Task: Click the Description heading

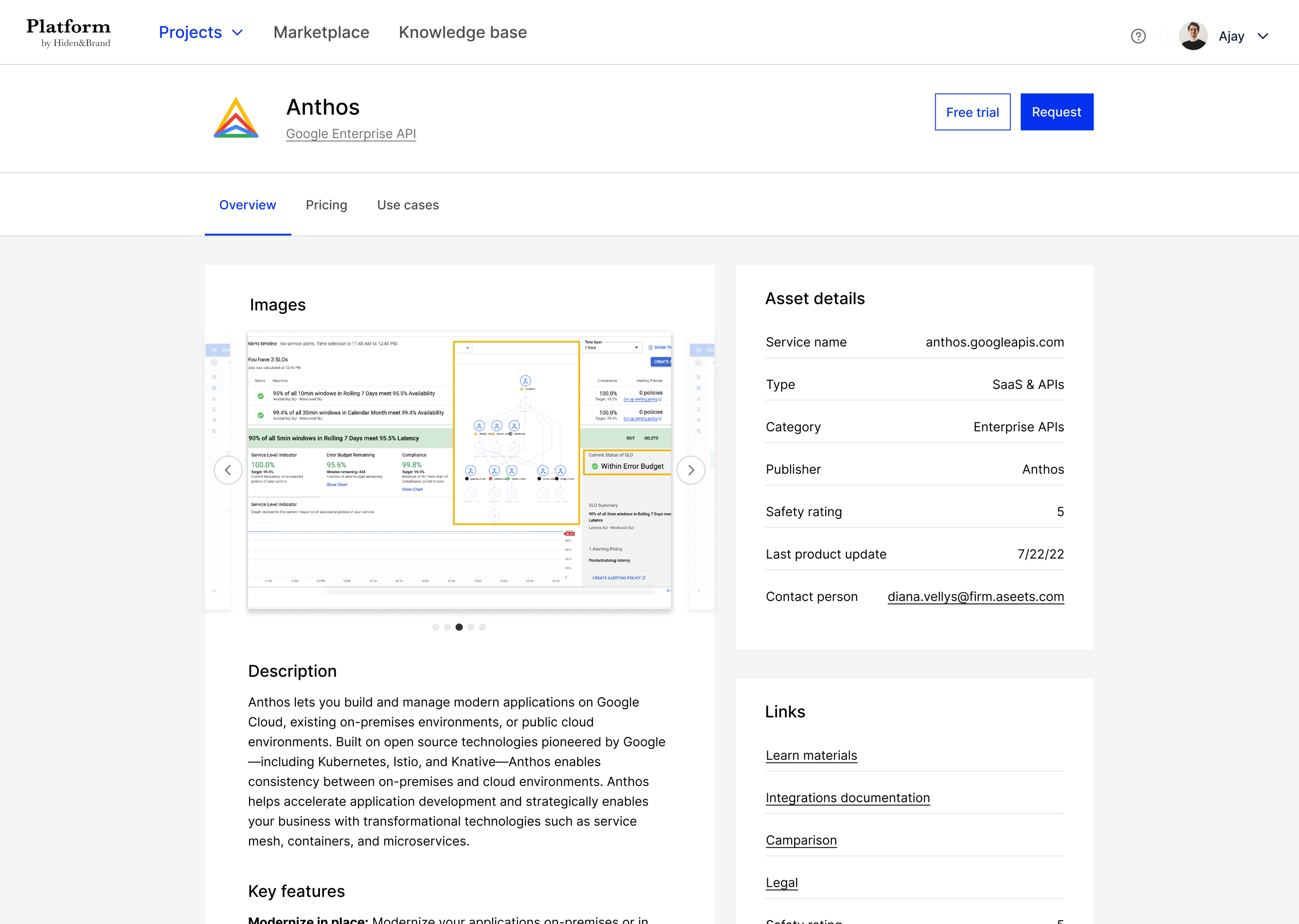Action: (292, 671)
